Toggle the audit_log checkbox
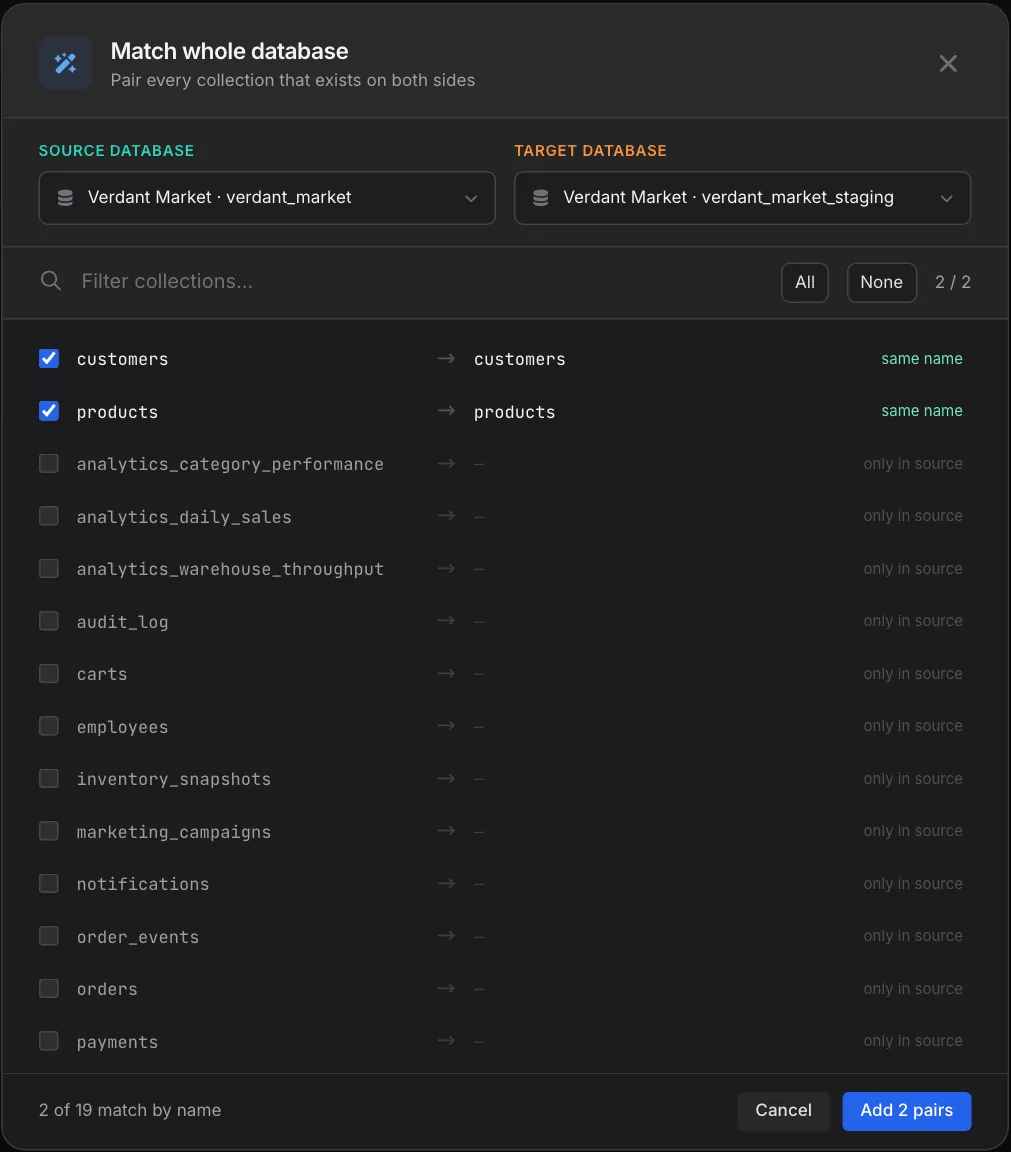The width and height of the screenshot is (1011, 1152). (x=48, y=621)
